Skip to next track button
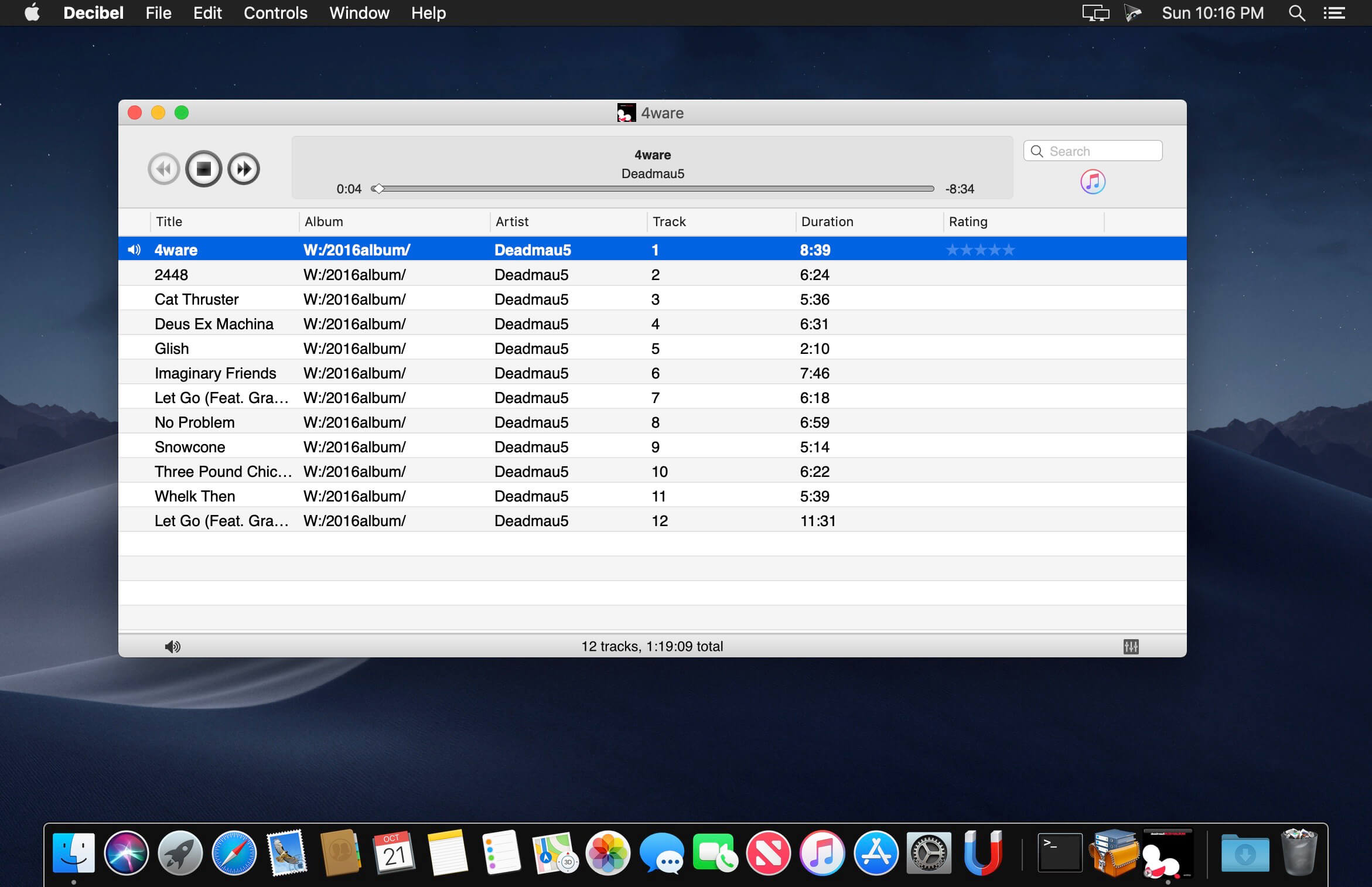1372x887 pixels. (x=244, y=169)
